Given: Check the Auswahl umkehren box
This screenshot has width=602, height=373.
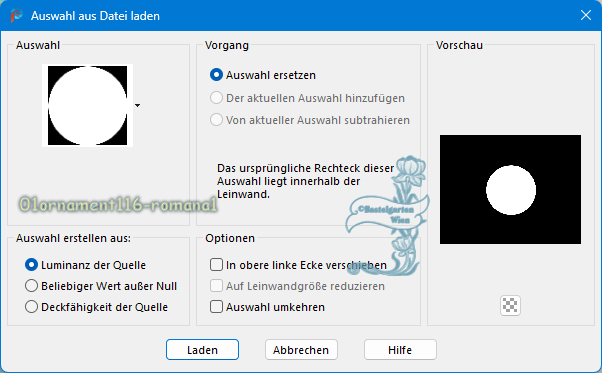Looking at the screenshot, I should point(217,307).
